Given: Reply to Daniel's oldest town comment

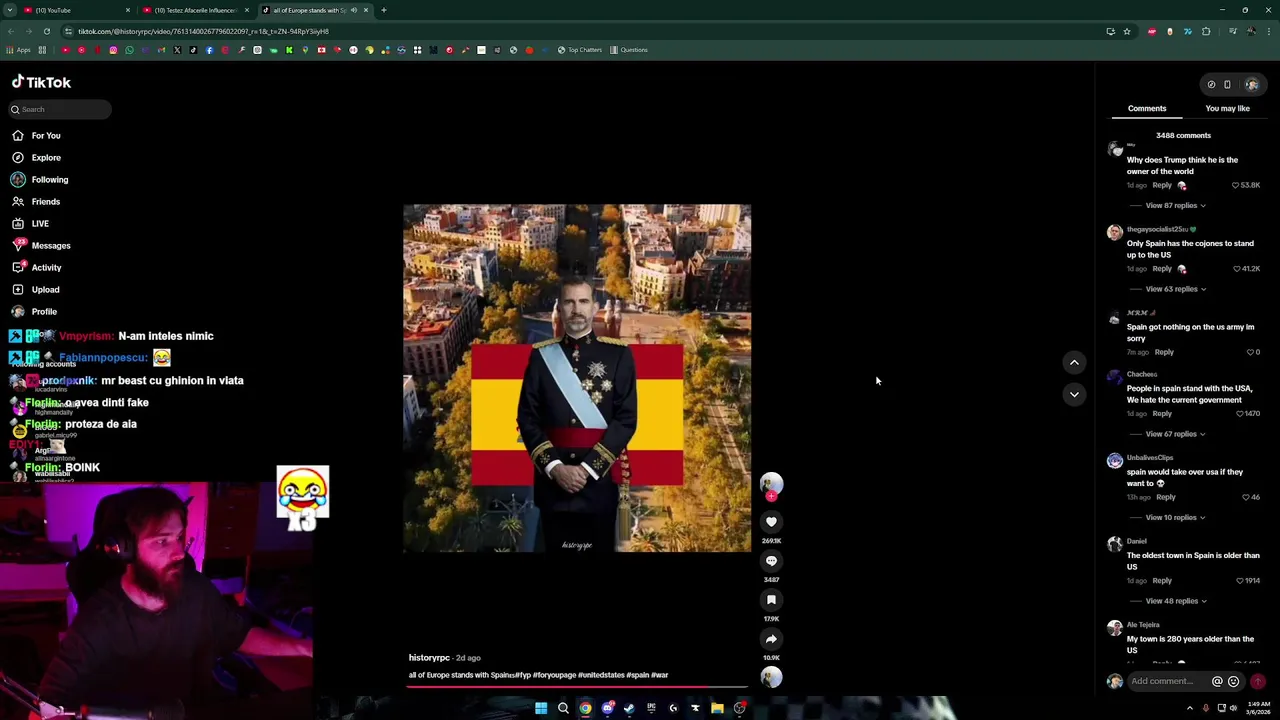Looking at the screenshot, I should coord(1161,581).
